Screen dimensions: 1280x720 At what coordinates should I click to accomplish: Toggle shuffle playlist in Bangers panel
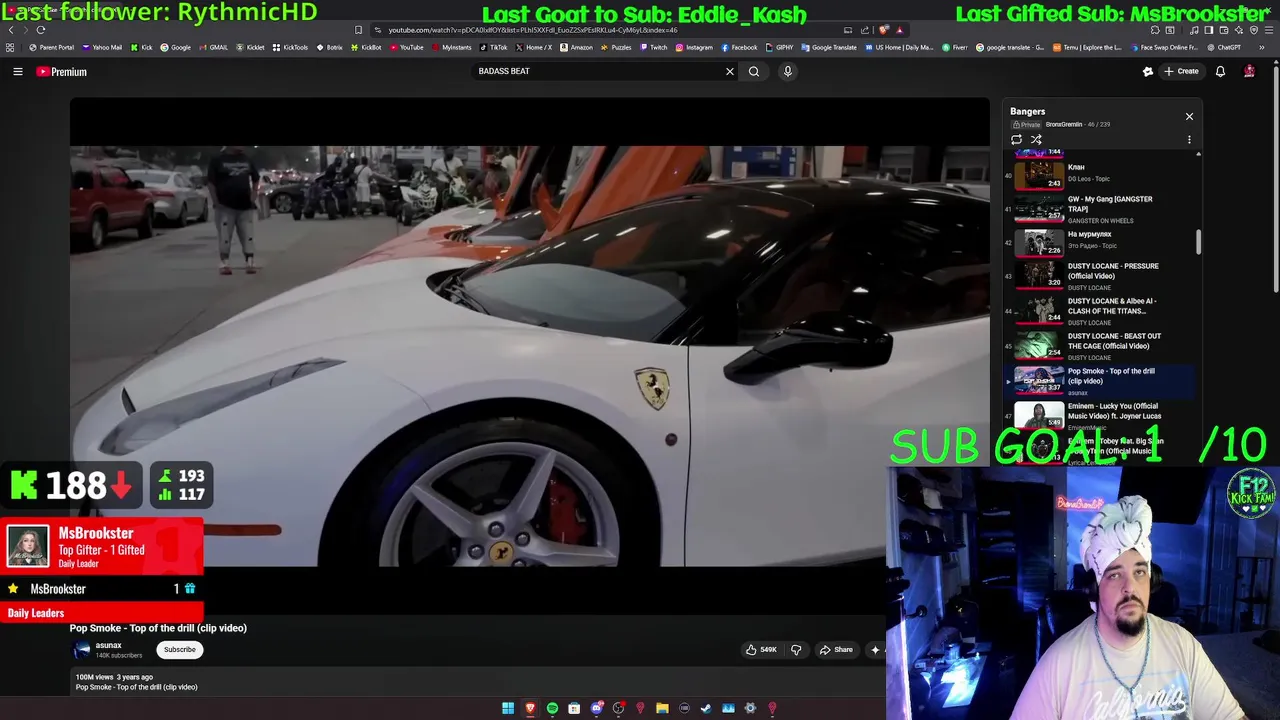tap(1036, 139)
